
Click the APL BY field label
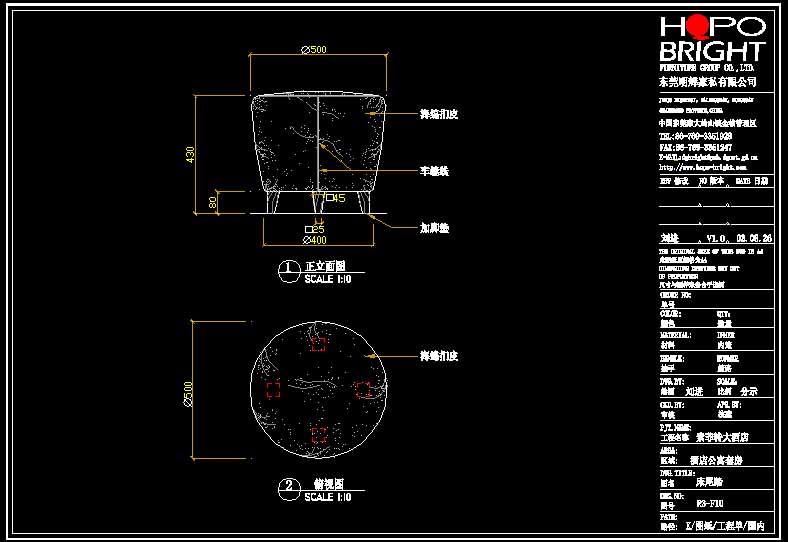tap(729, 405)
